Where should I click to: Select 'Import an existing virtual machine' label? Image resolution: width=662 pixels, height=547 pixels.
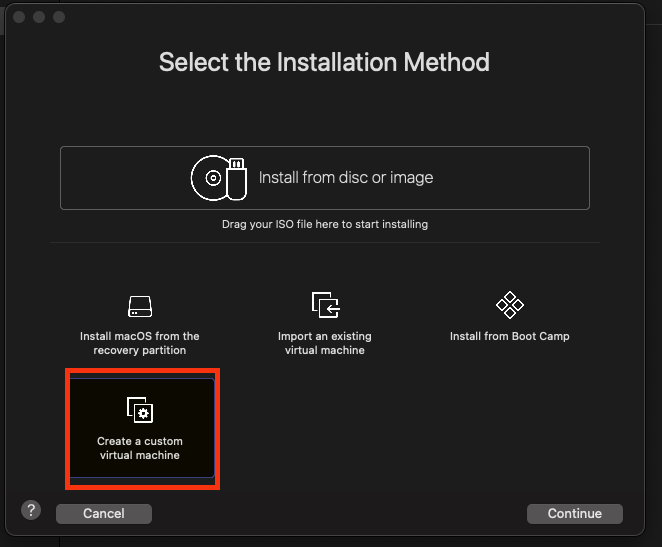324,343
